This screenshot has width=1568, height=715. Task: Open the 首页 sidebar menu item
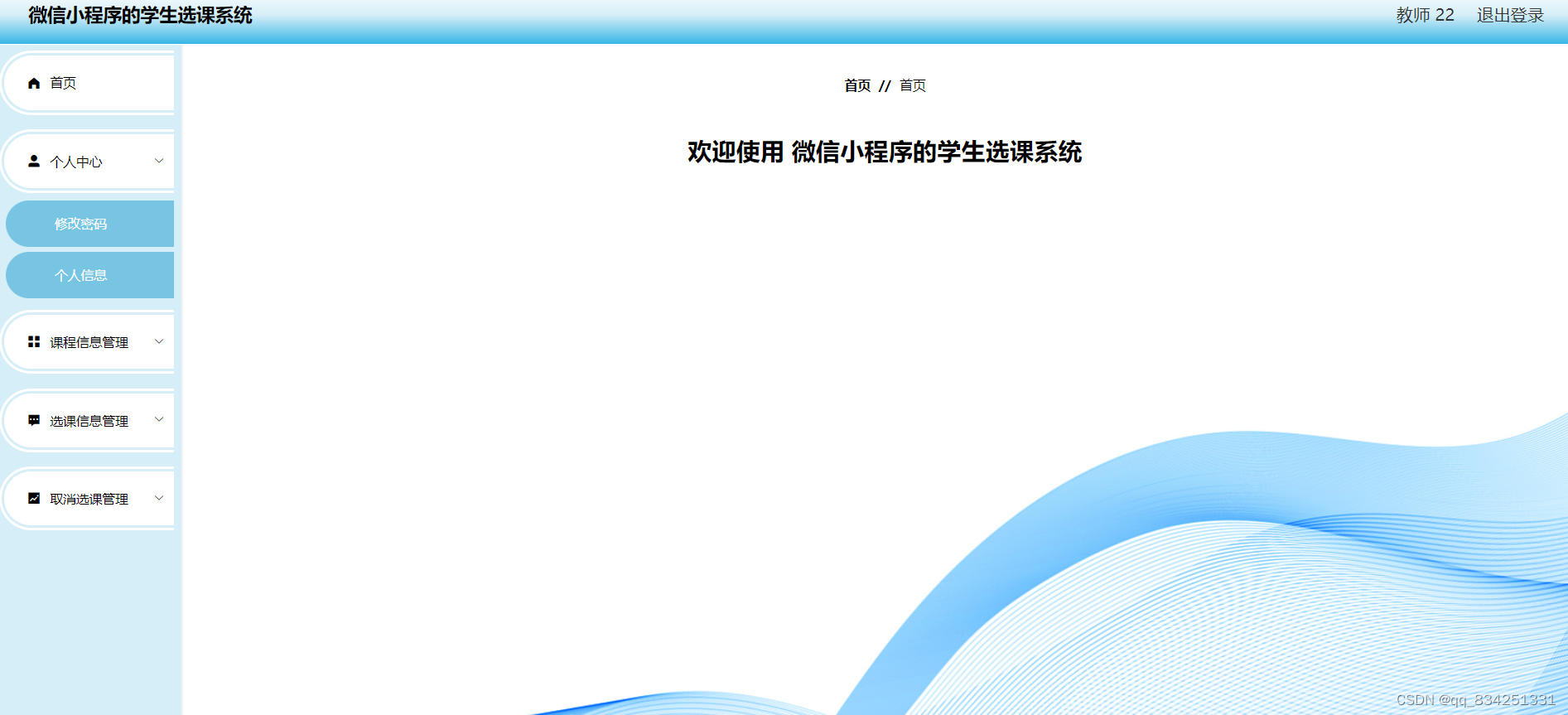(89, 83)
